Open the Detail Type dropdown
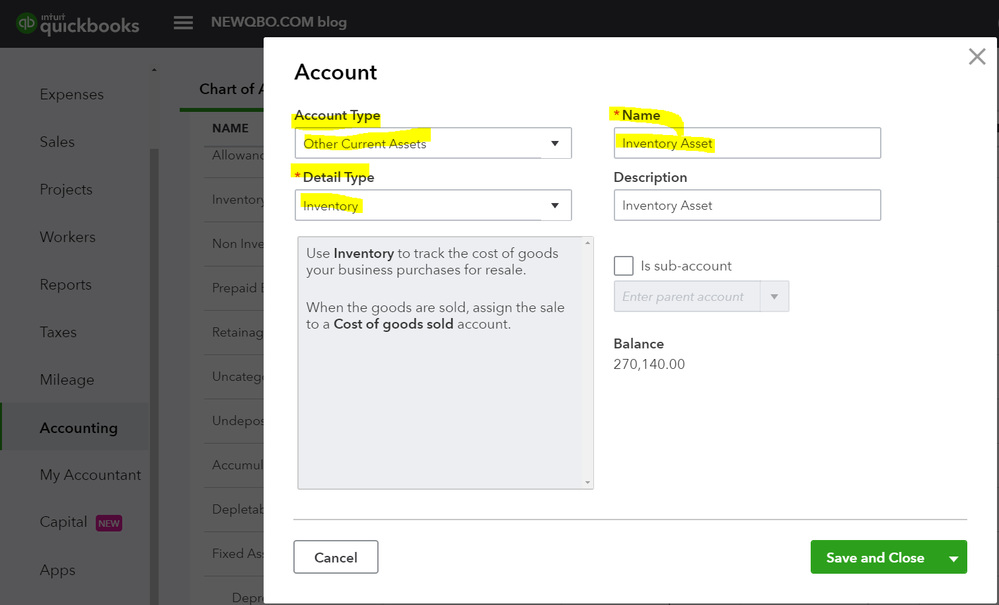Image resolution: width=999 pixels, height=605 pixels. pyautogui.click(x=433, y=206)
